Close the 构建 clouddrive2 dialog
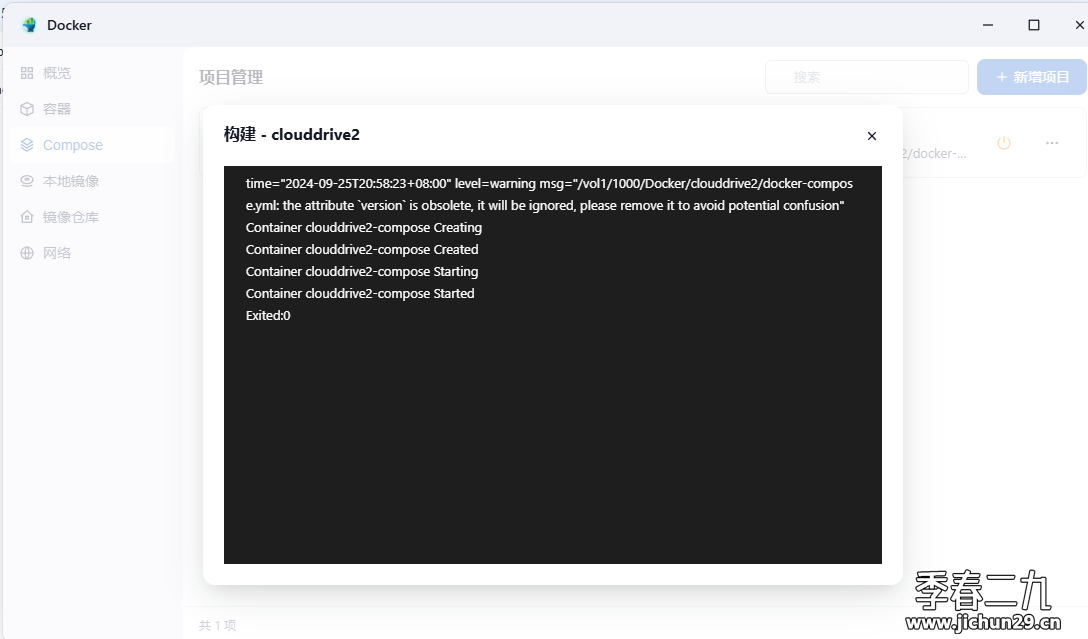 [872, 136]
